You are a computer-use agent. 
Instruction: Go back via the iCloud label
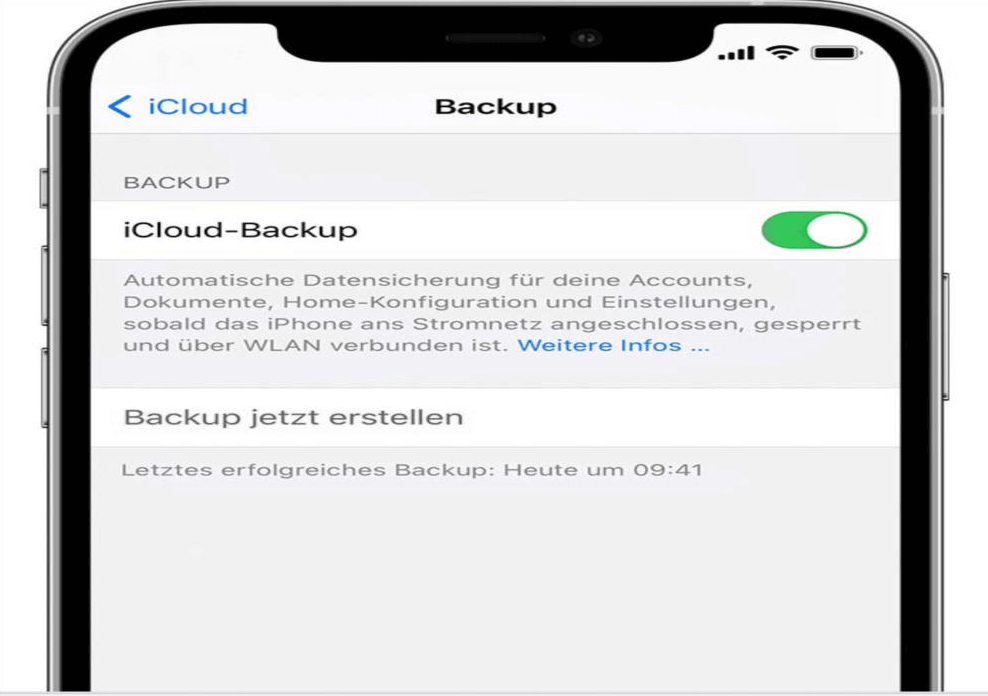tap(197, 107)
